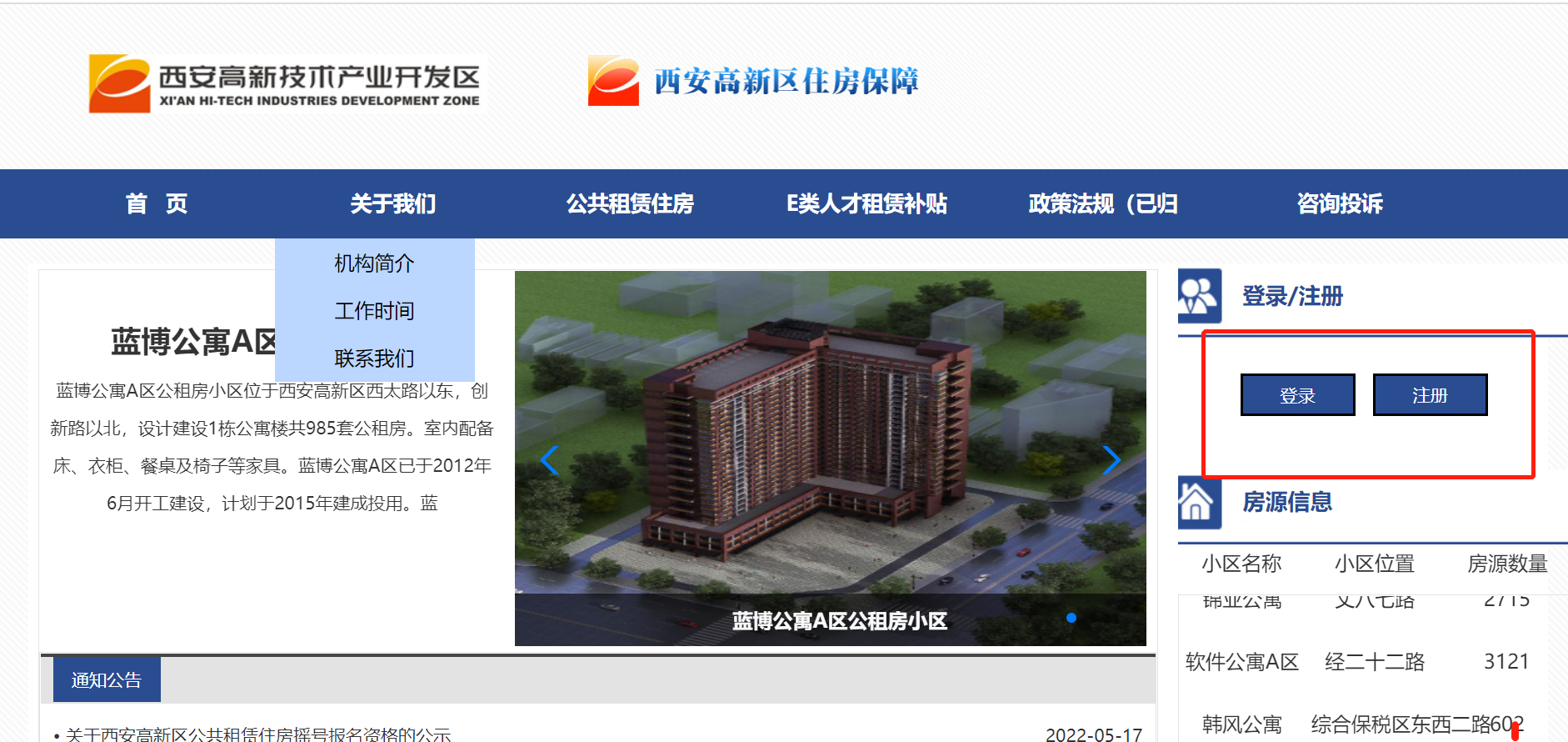Click the 小区名称 column header
Image resolution: width=1568 pixels, height=742 pixels.
[1241, 564]
